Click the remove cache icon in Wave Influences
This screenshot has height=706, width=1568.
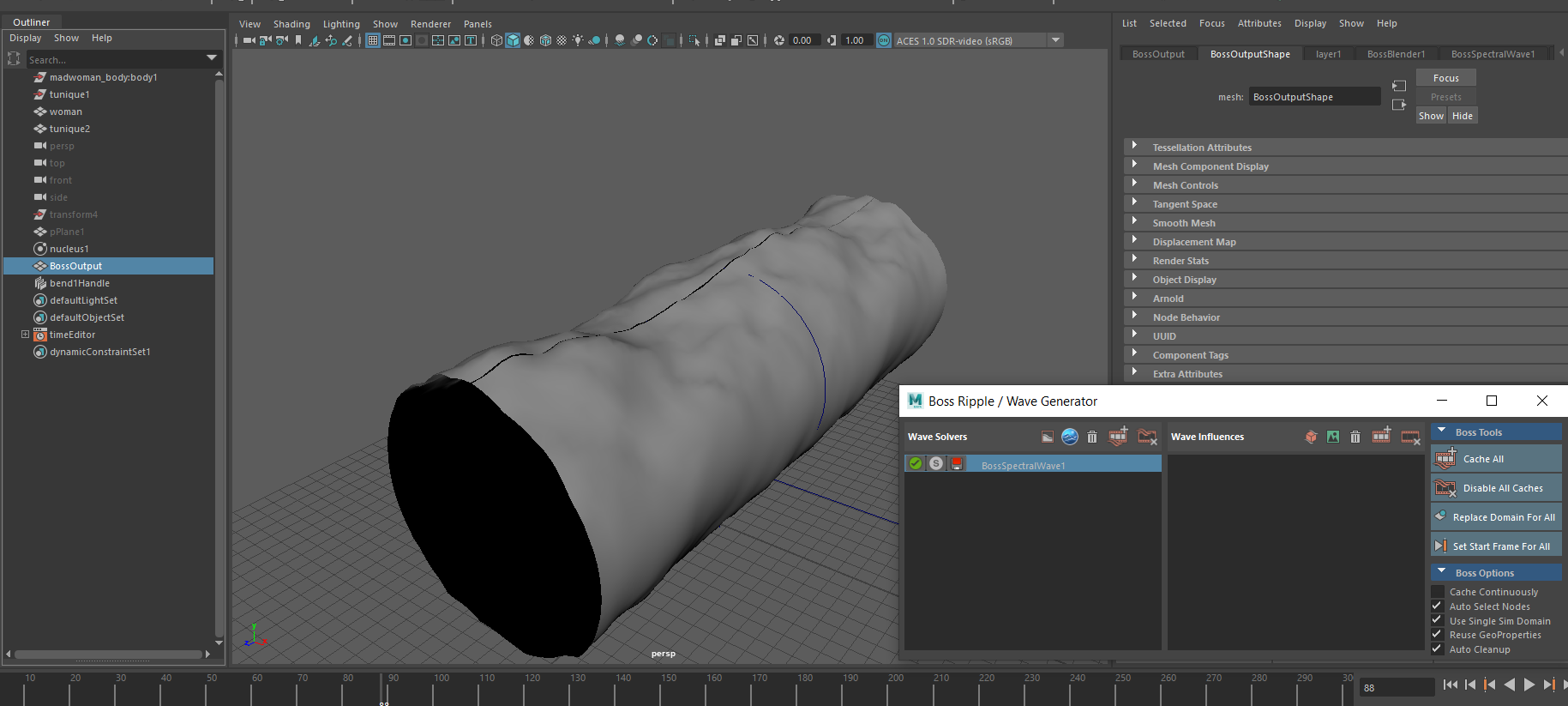click(1410, 437)
